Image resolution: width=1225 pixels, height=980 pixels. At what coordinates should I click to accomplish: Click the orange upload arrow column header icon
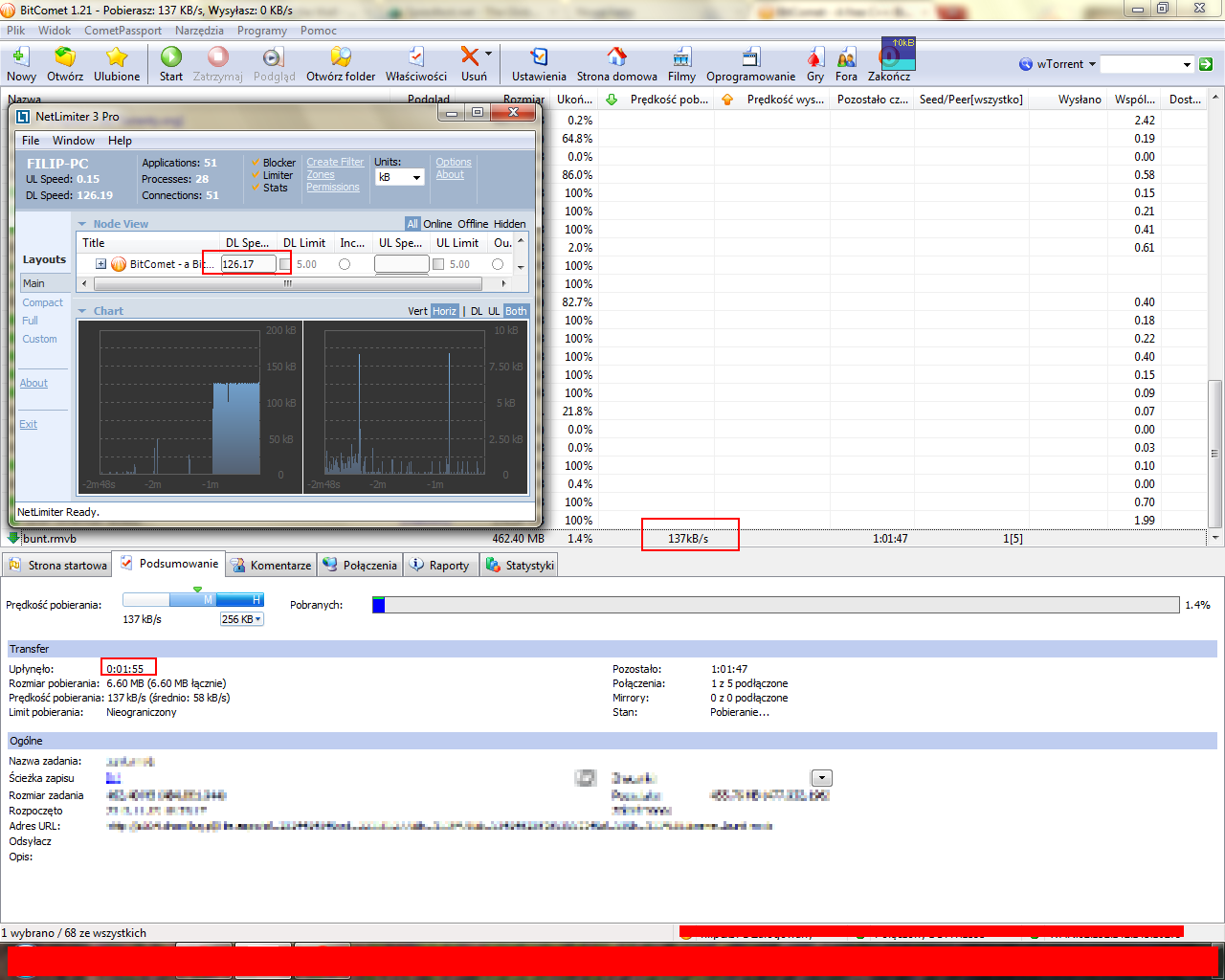727,100
